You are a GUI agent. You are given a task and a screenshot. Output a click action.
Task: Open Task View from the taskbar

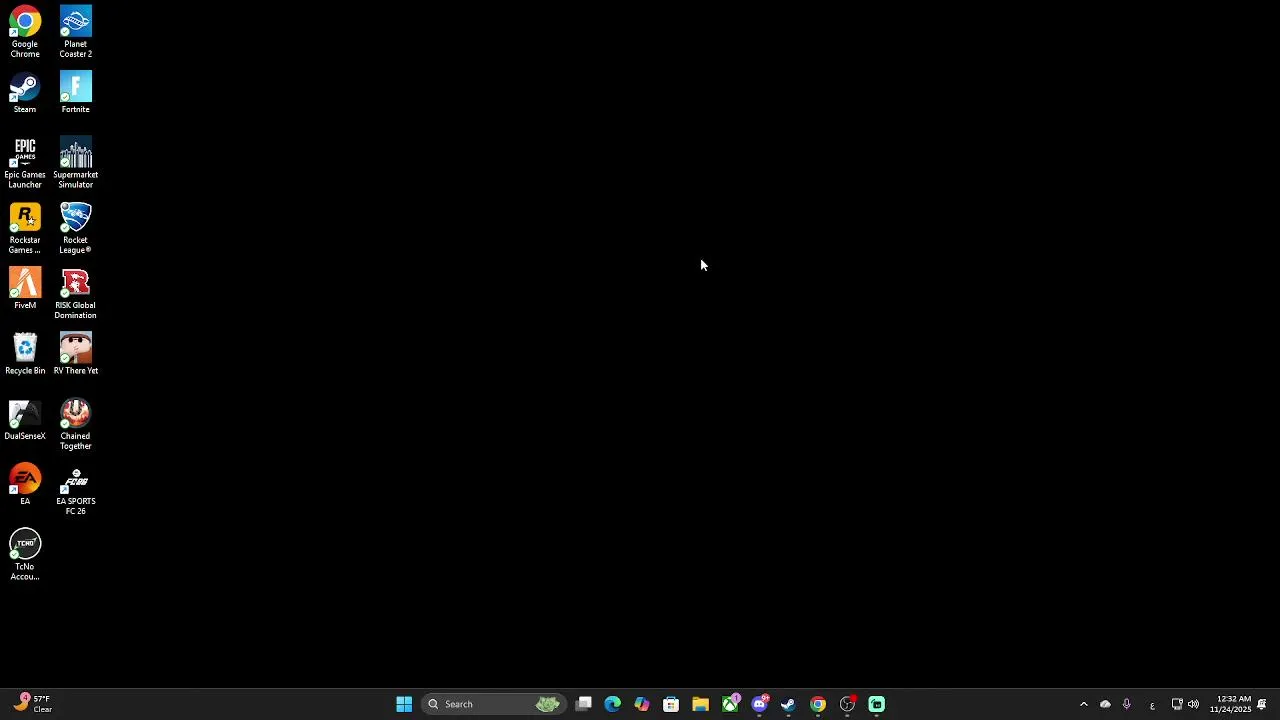point(584,704)
